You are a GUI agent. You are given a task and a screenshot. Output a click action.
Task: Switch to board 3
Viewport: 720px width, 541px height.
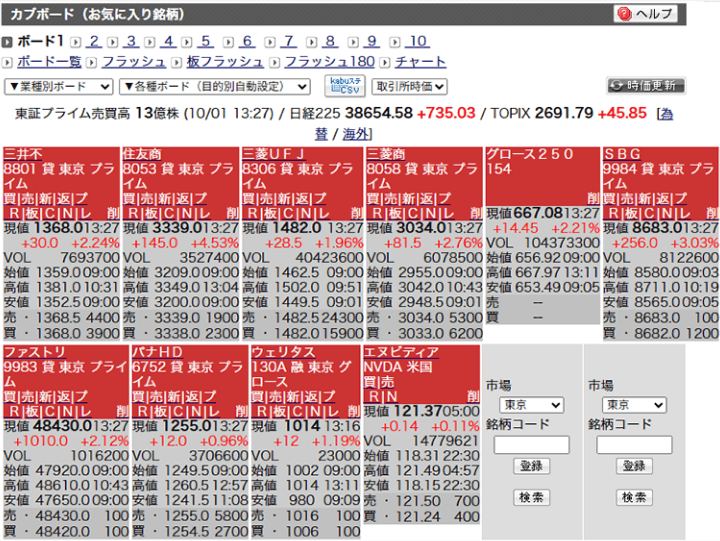coord(131,41)
